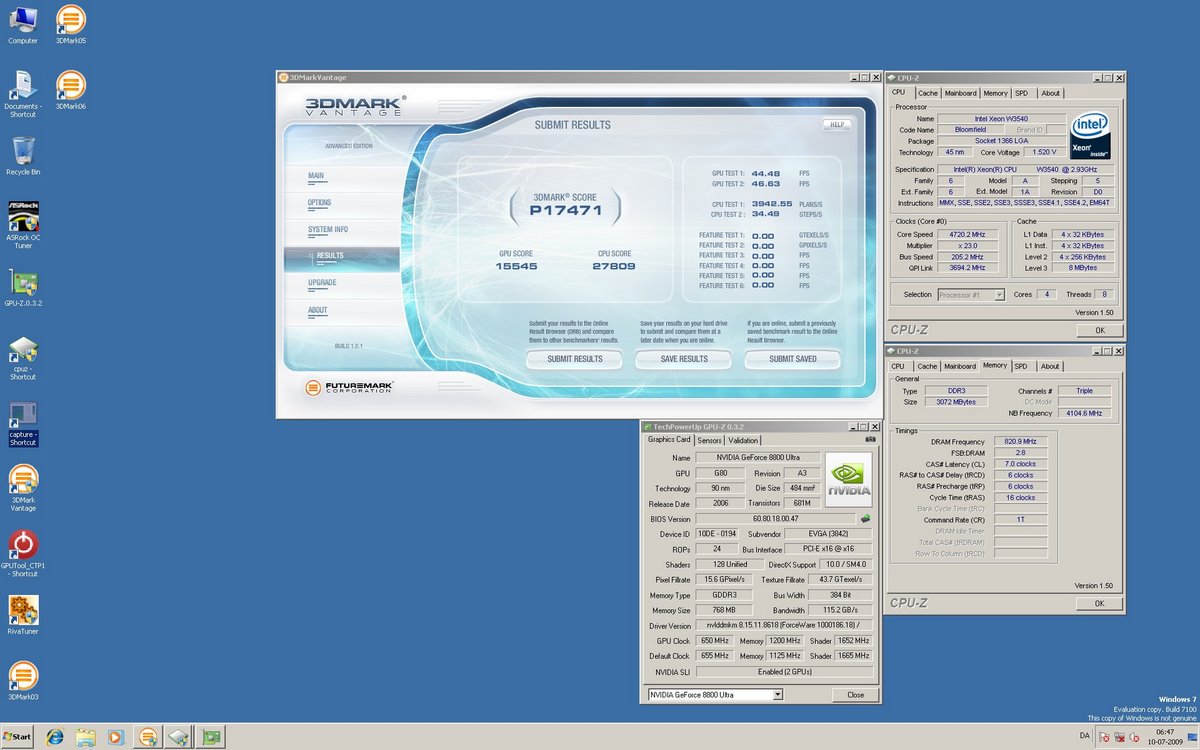Open the ABOUT section in 3DMark Vantage
Image resolution: width=1200 pixels, height=750 pixels.
(318, 311)
